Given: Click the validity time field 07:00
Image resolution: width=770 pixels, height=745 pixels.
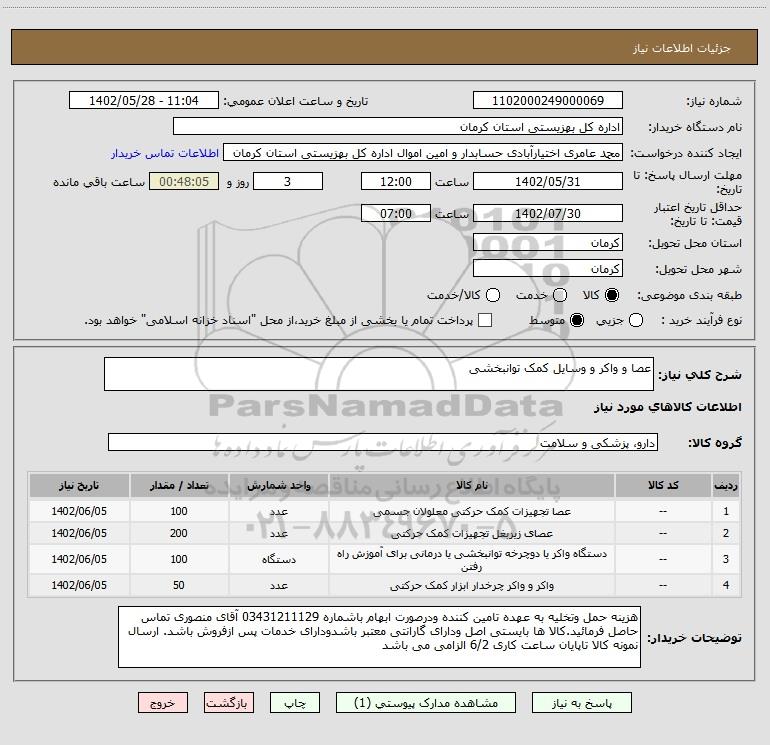Looking at the screenshot, I should pos(396,214).
